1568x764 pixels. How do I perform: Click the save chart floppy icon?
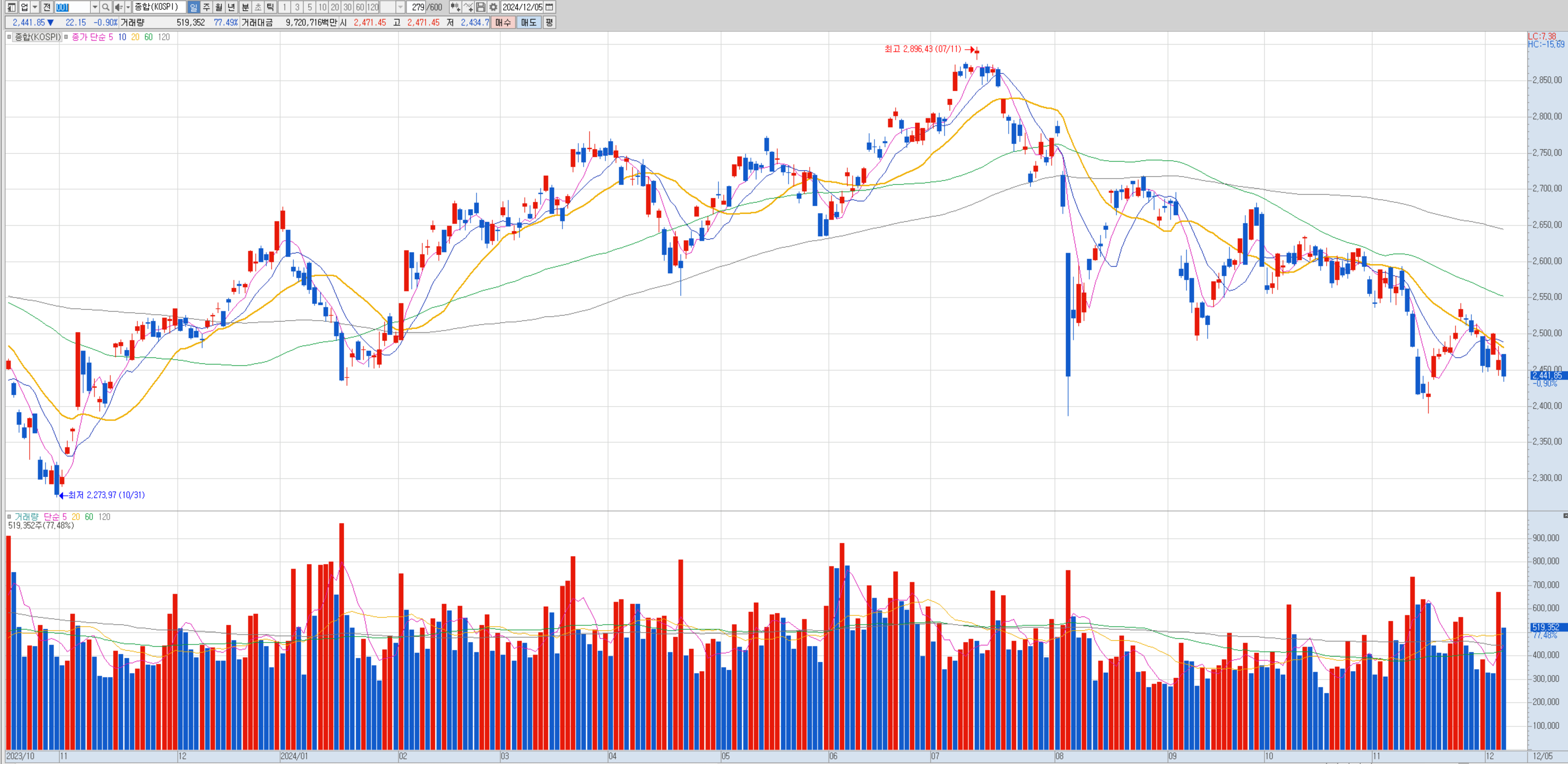pyautogui.click(x=481, y=7)
